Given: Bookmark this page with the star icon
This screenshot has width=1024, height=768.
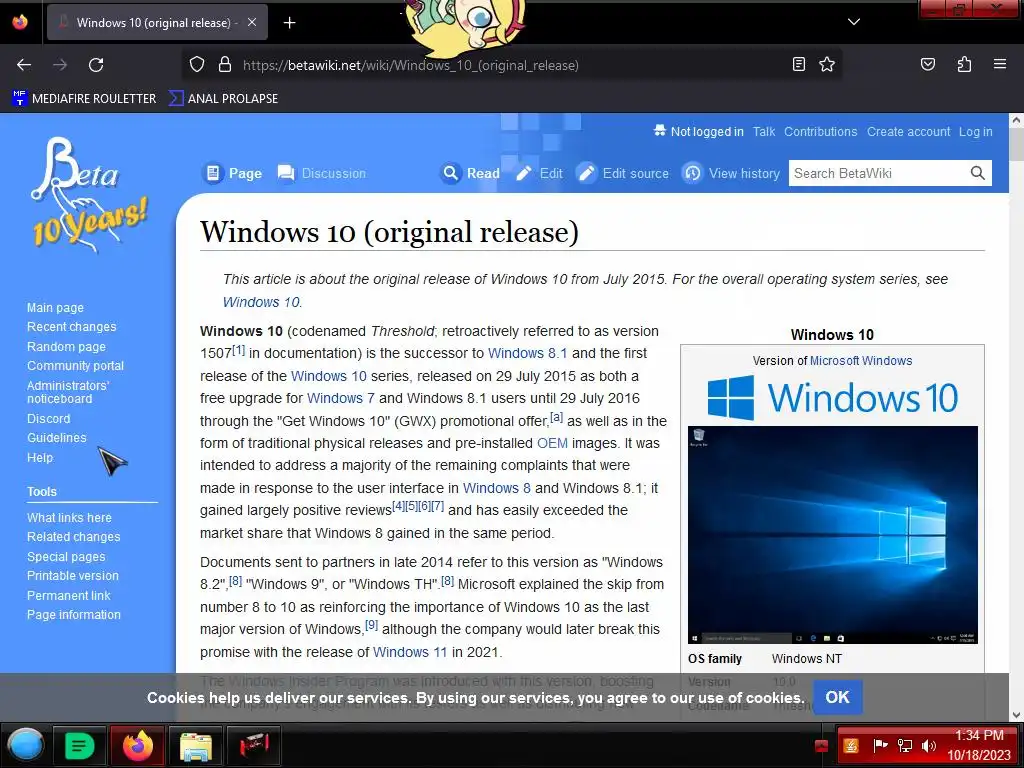Looking at the screenshot, I should coord(827,64).
